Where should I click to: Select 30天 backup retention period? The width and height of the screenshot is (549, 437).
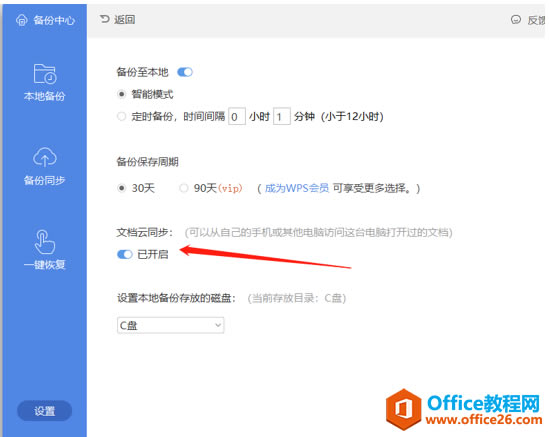point(121,188)
